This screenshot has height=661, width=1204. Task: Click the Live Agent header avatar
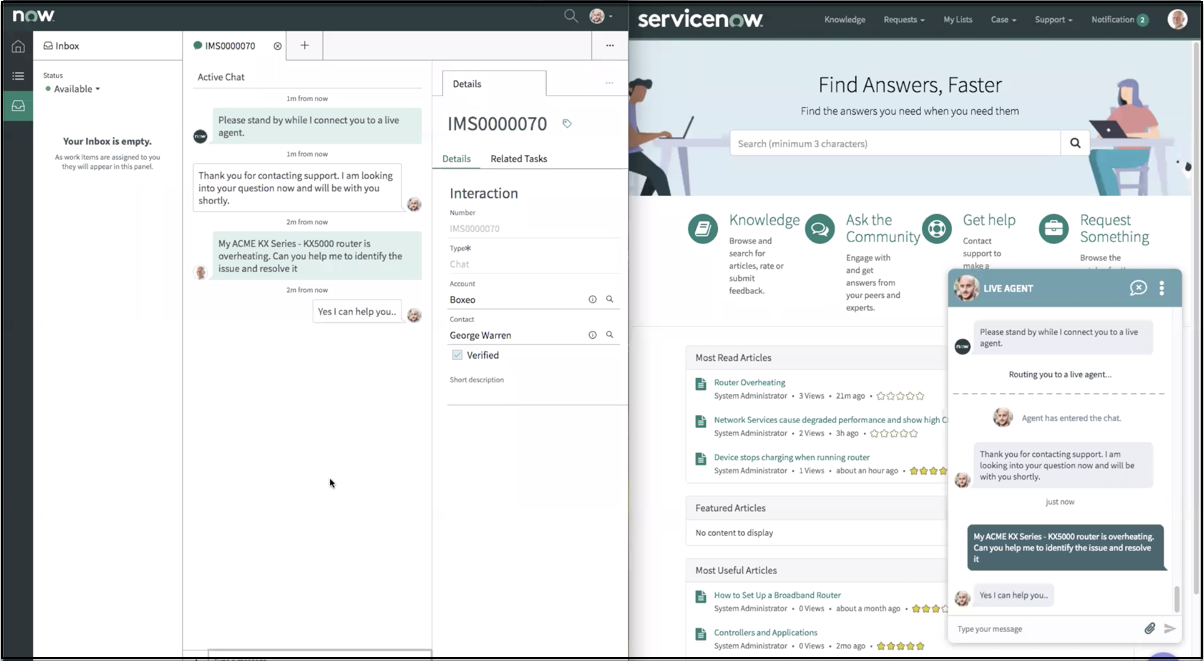[966, 288]
